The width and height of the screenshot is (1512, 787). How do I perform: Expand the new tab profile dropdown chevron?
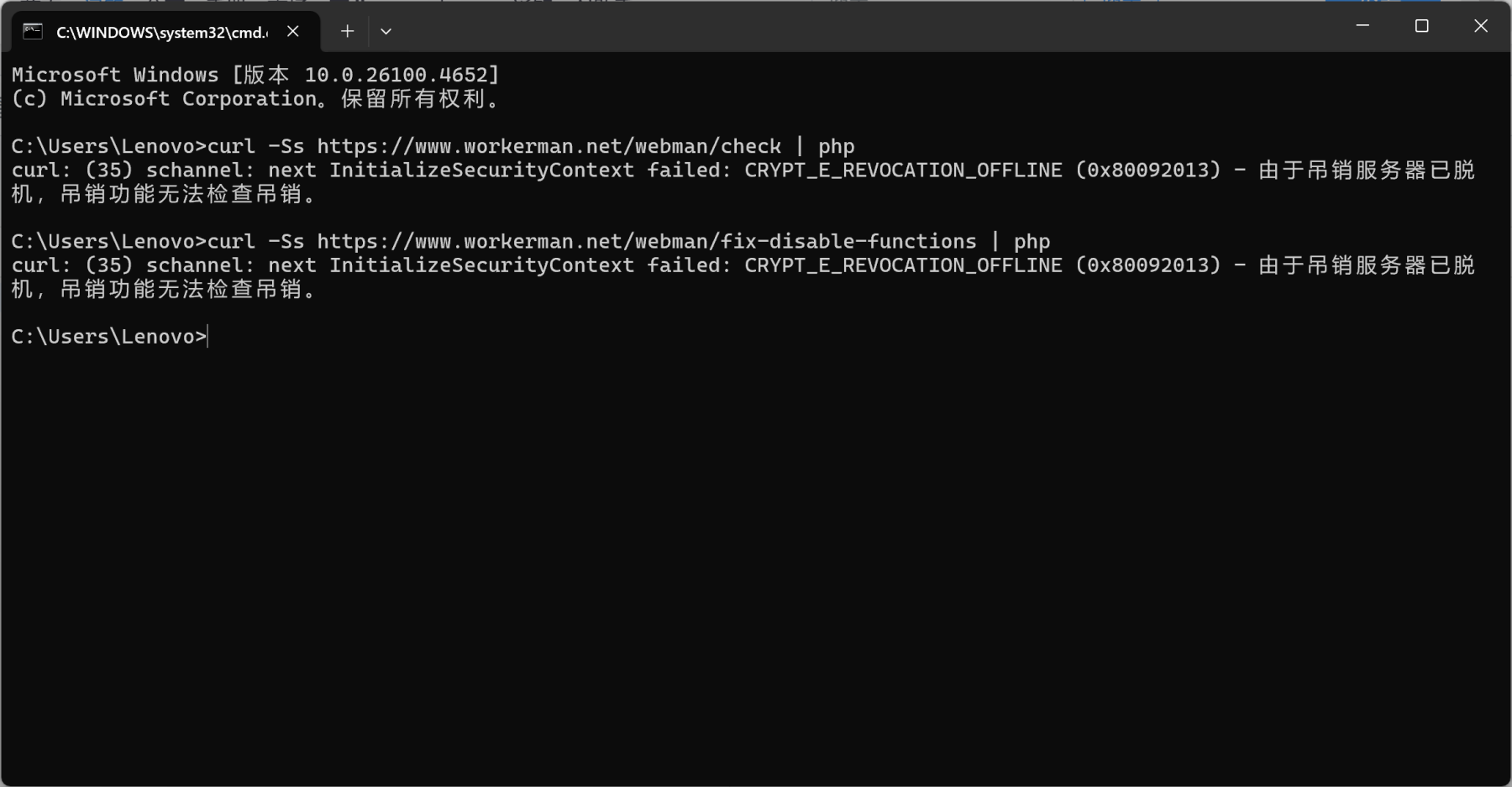click(x=386, y=31)
